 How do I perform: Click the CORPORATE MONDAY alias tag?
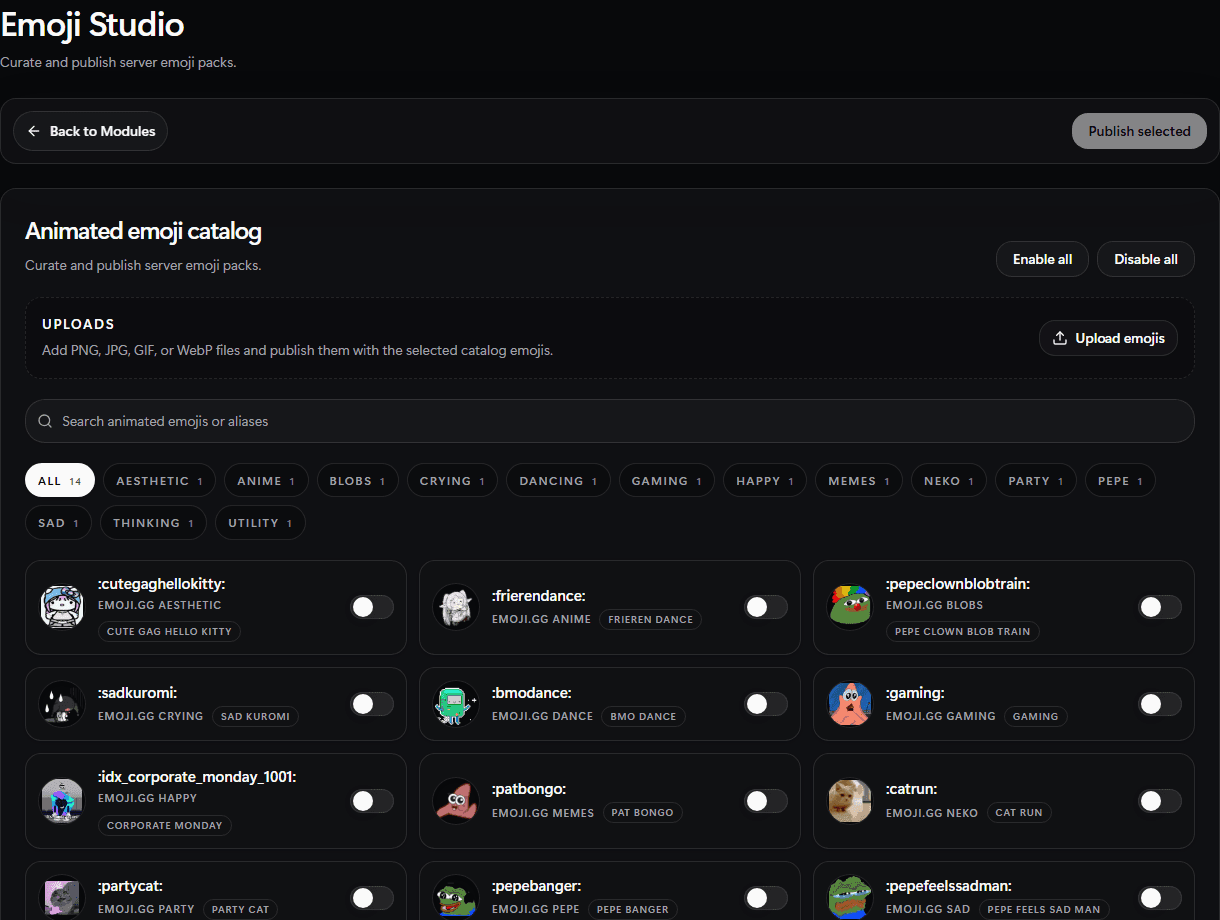165,826
